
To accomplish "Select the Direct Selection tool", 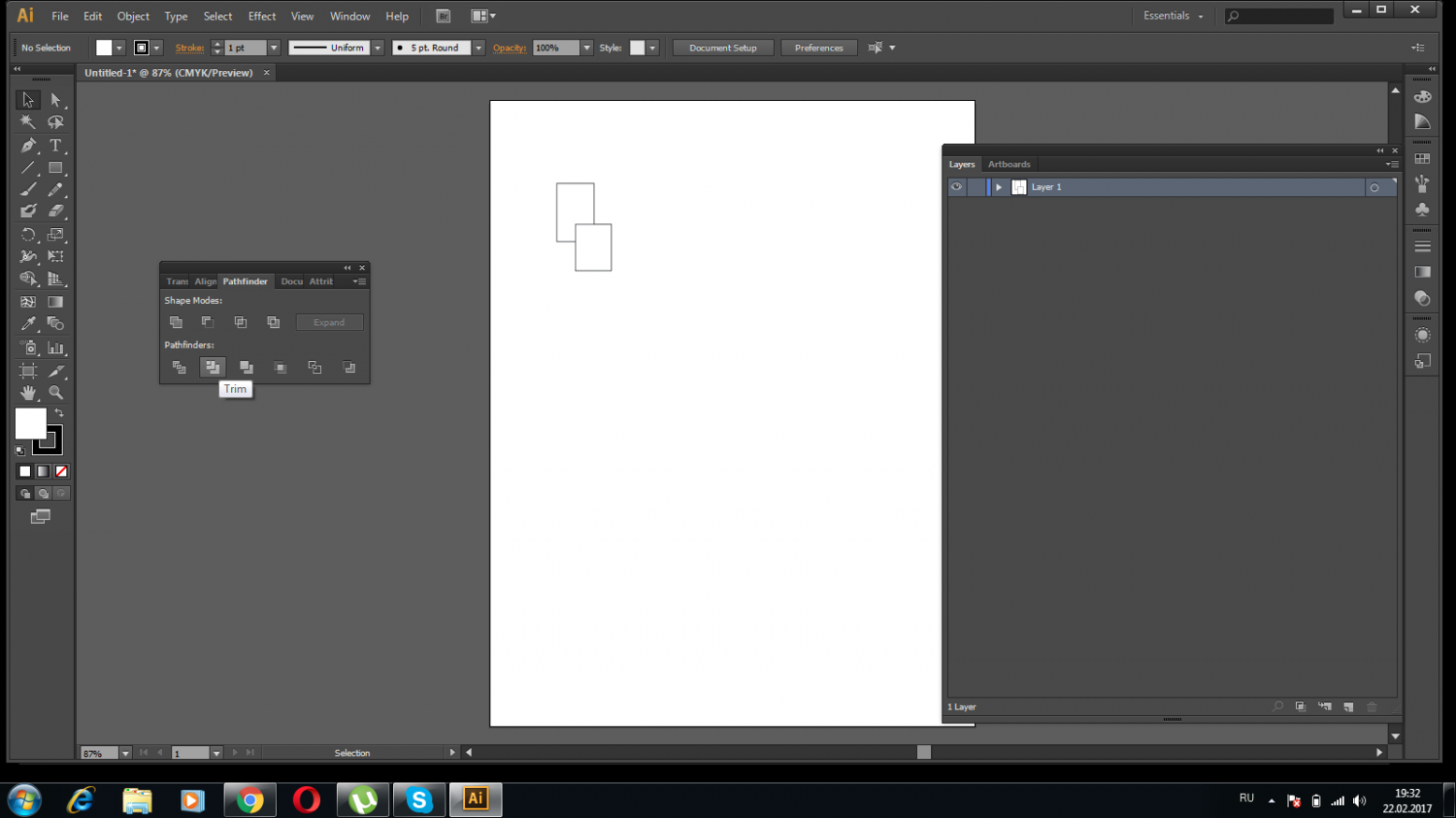I will pyautogui.click(x=55, y=100).
